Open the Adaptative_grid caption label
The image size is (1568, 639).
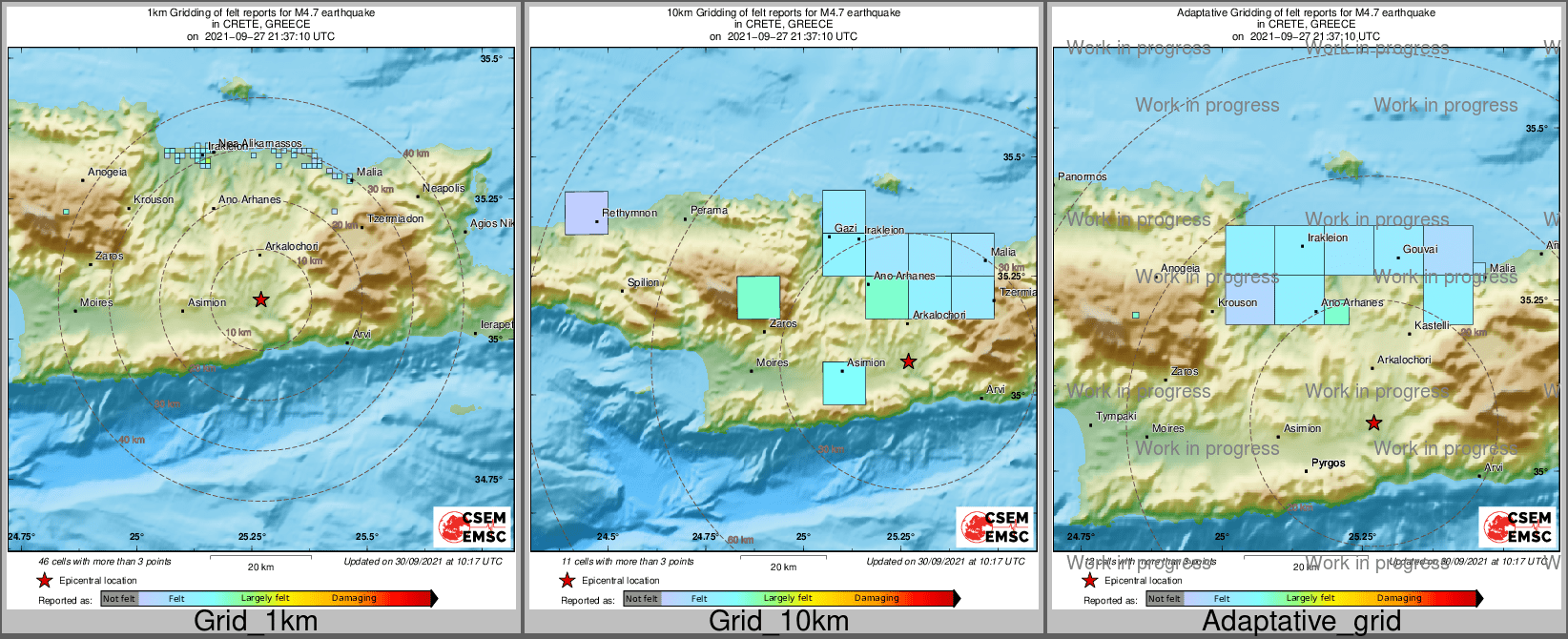pyautogui.click(x=1301, y=621)
